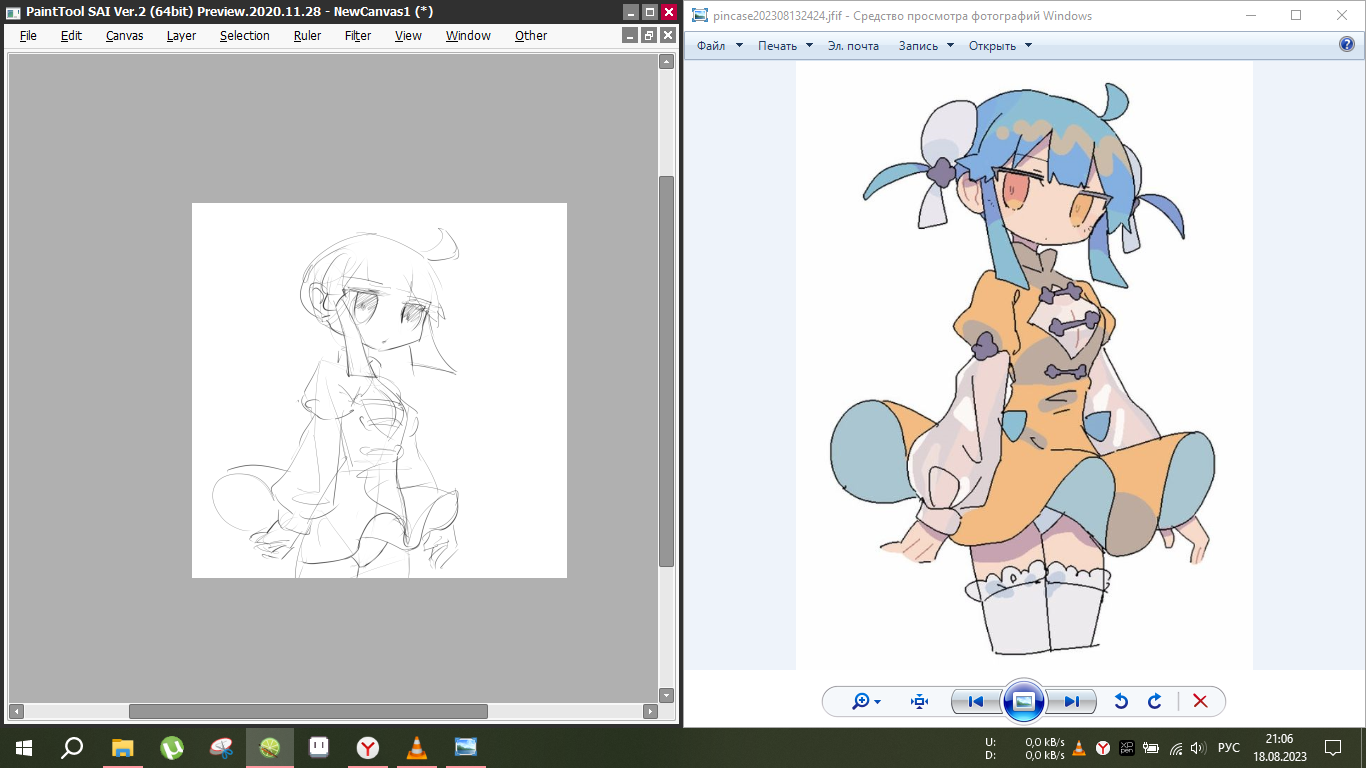
Task: Rotate the photo counterclockwise
Action: click(x=1121, y=702)
